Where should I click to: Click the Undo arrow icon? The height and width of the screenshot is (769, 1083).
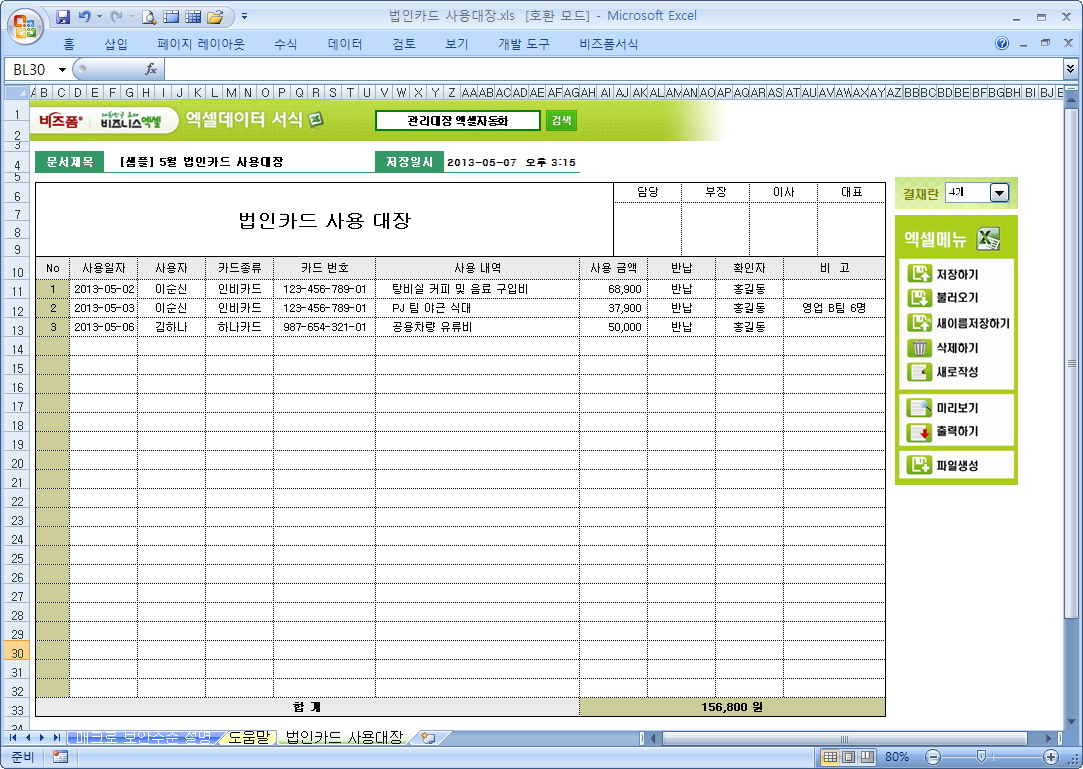[85, 17]
